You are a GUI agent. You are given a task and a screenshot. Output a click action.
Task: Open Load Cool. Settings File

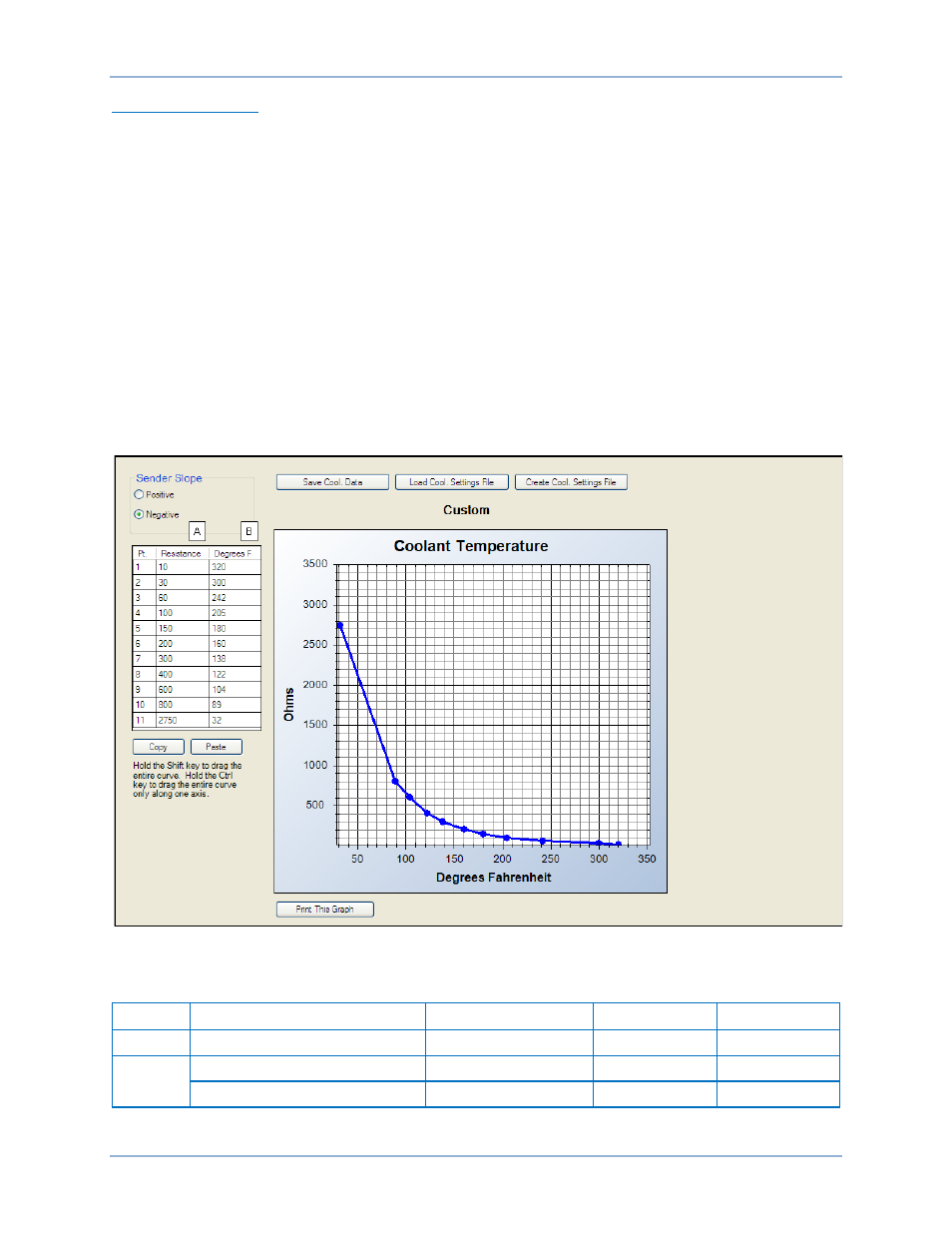pos(451,482)
